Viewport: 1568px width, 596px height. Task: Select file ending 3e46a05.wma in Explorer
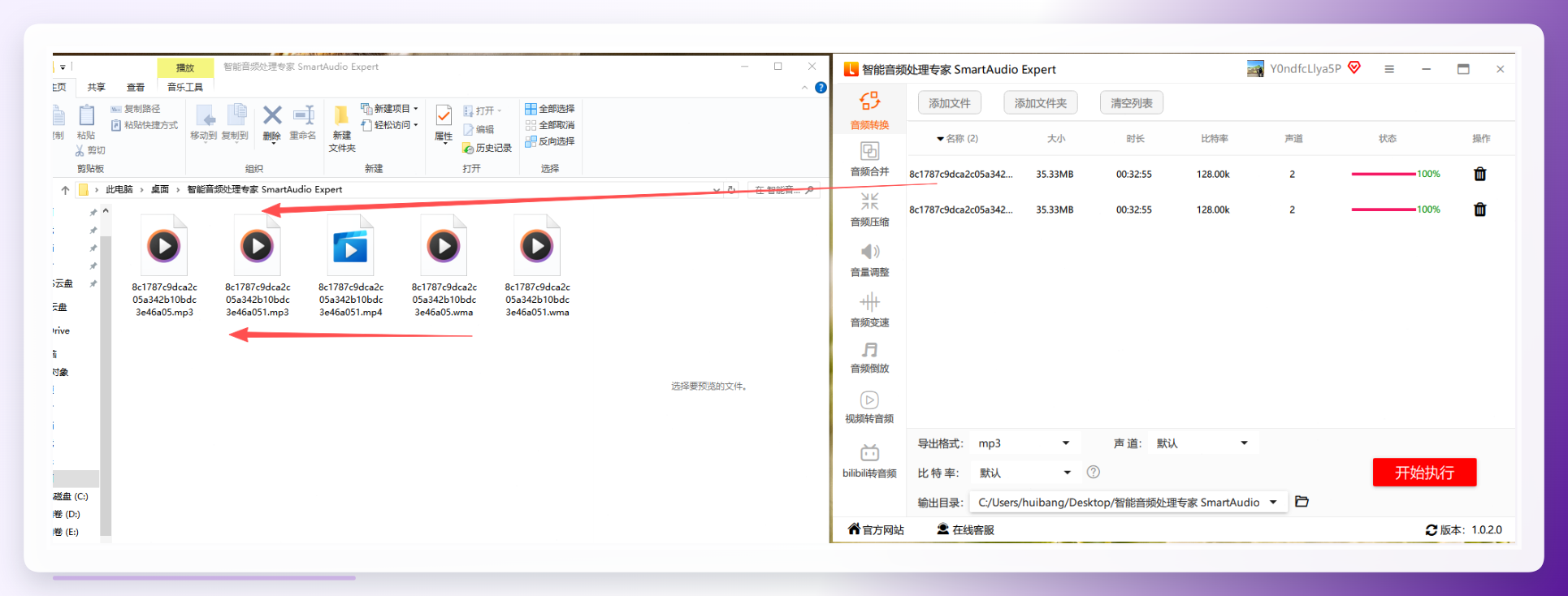[444, 266]
